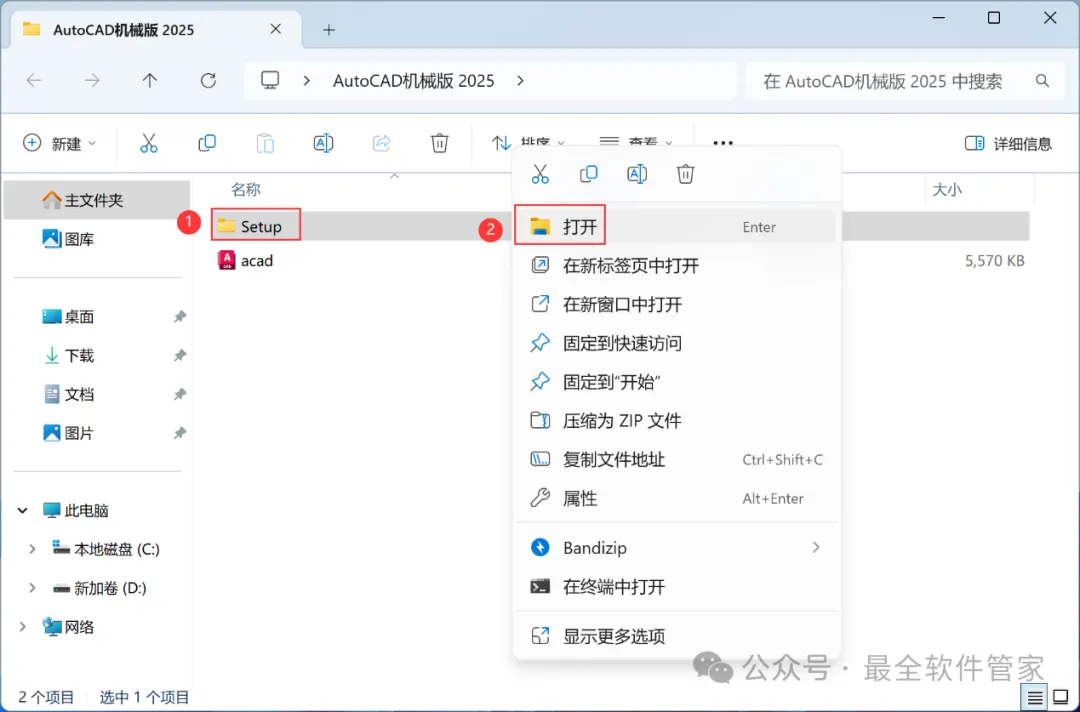Viewport: 1080px width, 712px height.
Task: Click the search magnifier icon
Action: (1042, 81)
